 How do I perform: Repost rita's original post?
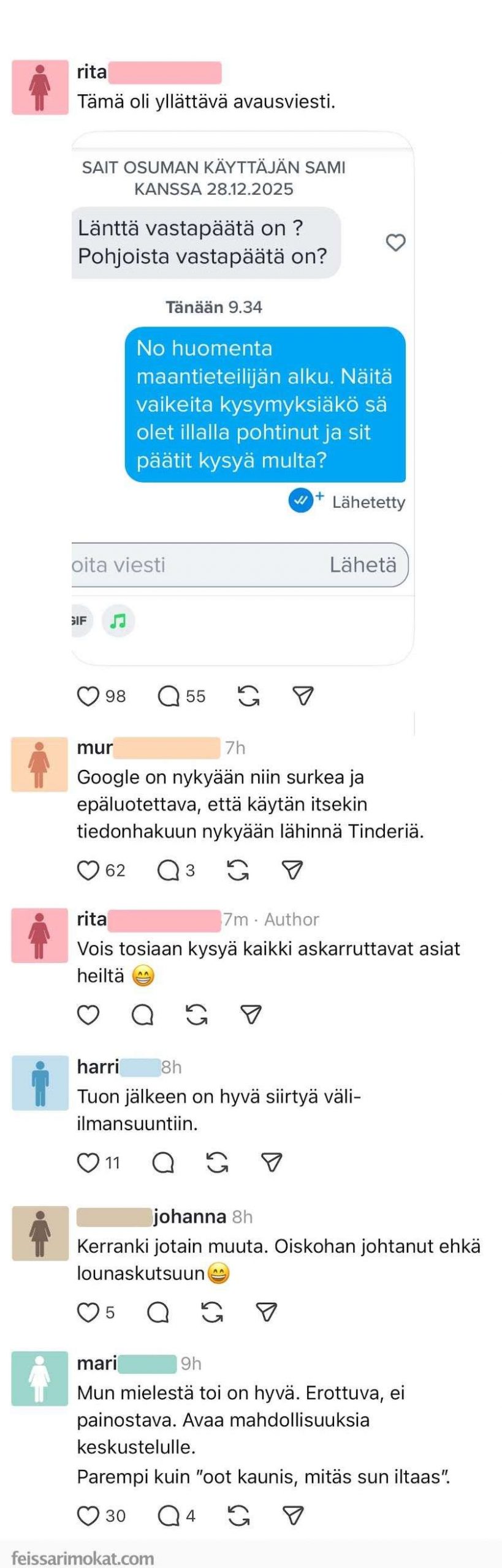(x=248, y=696)
